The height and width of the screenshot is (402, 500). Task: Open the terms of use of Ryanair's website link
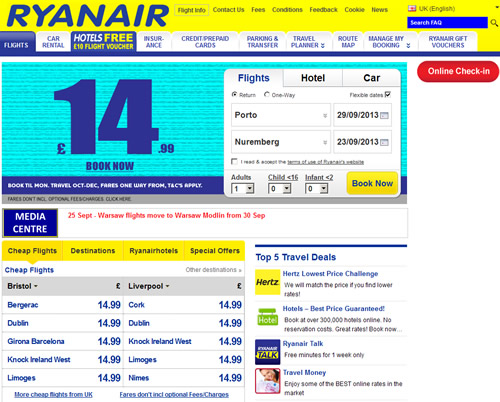point(325,162)
